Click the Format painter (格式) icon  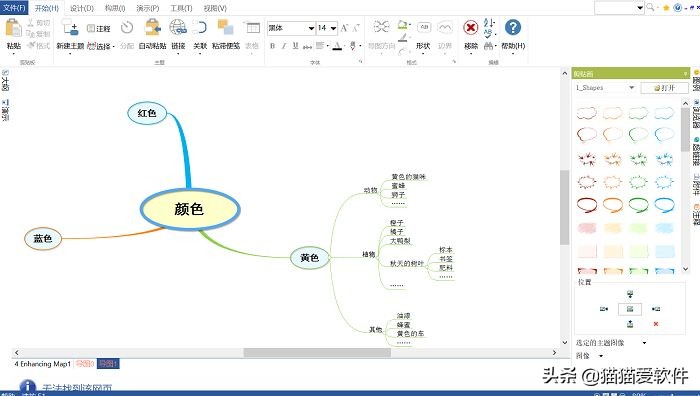[x=31, y=46]
